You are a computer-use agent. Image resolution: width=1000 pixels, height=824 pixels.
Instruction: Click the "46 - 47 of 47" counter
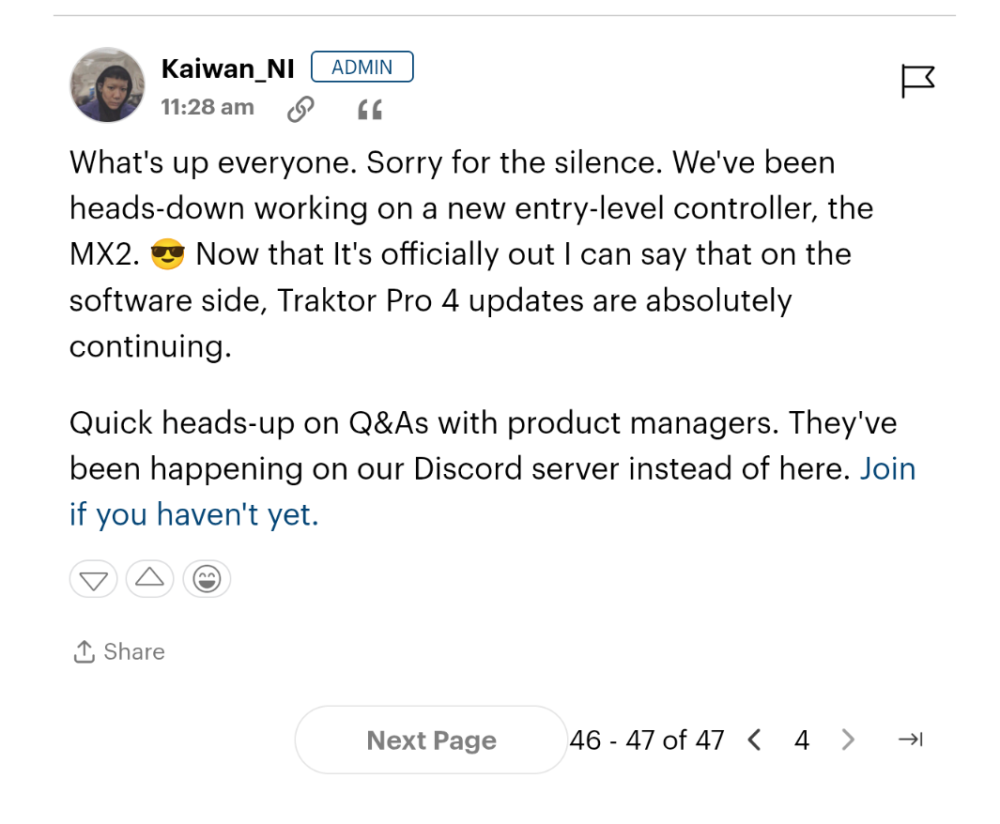(x=646, y=740)
